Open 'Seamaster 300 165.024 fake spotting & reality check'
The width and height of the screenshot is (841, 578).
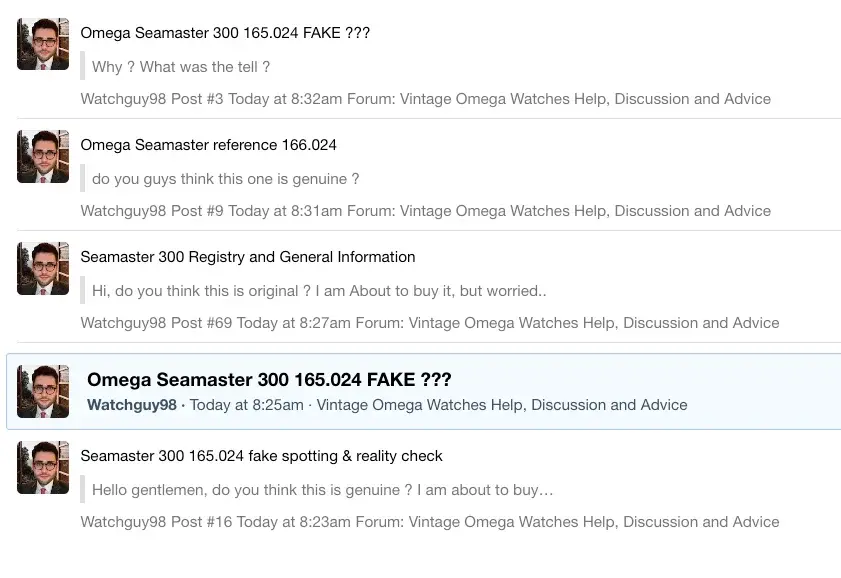tap(261, 456)
